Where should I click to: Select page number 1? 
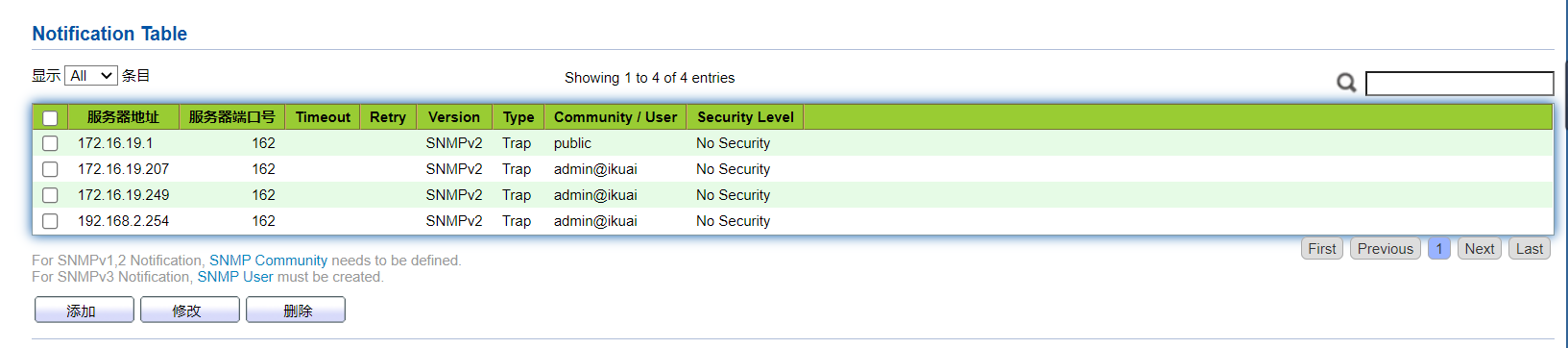[1439, 248]
